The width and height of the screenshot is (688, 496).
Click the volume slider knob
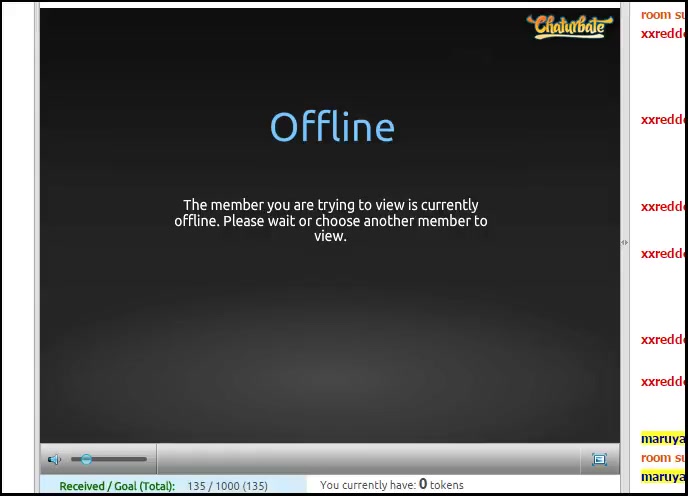(86, 459)
